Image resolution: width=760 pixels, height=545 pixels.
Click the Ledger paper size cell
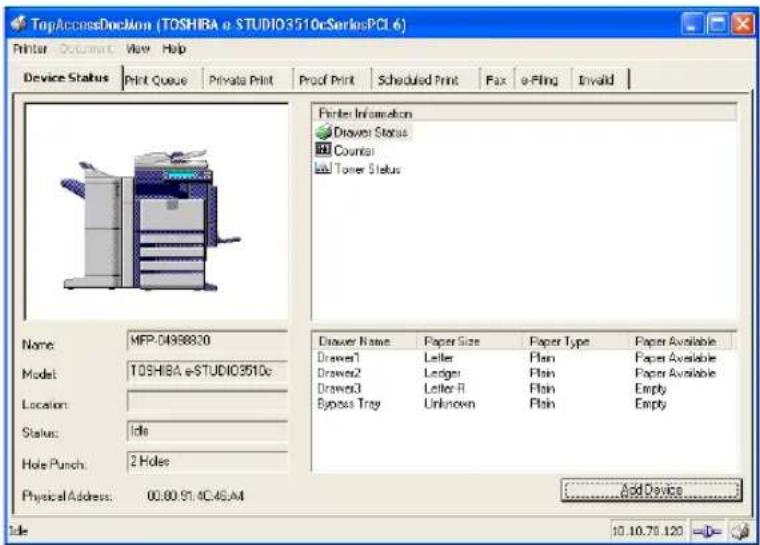(x=442, y=373)
